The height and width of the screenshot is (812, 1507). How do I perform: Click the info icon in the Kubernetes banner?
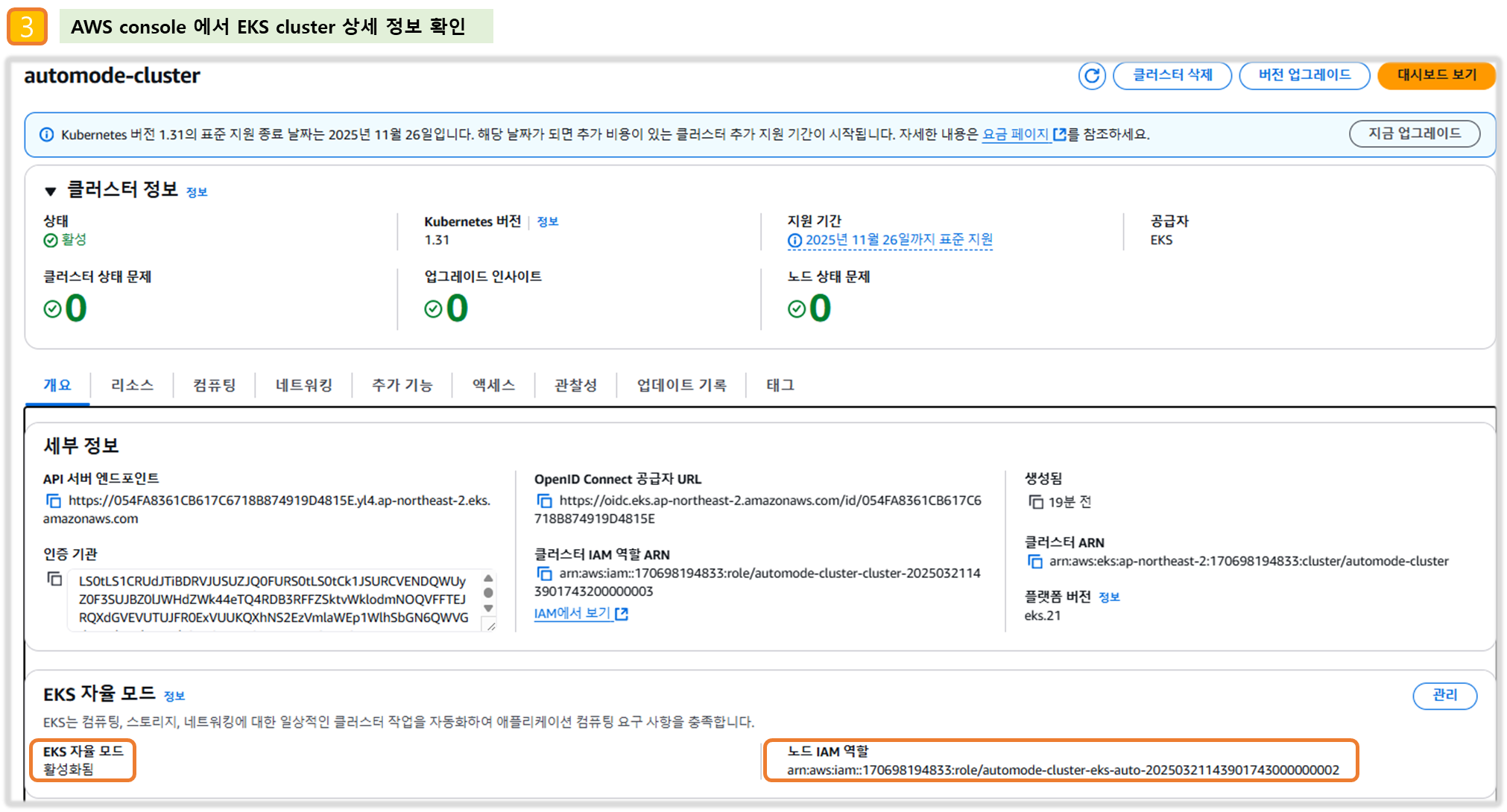pyautogui.click(x=46, y=135)
